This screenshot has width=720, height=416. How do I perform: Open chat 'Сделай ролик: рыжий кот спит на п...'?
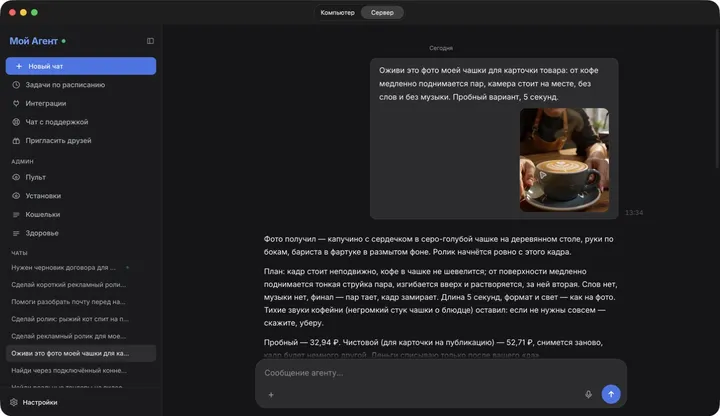(81, 319)
